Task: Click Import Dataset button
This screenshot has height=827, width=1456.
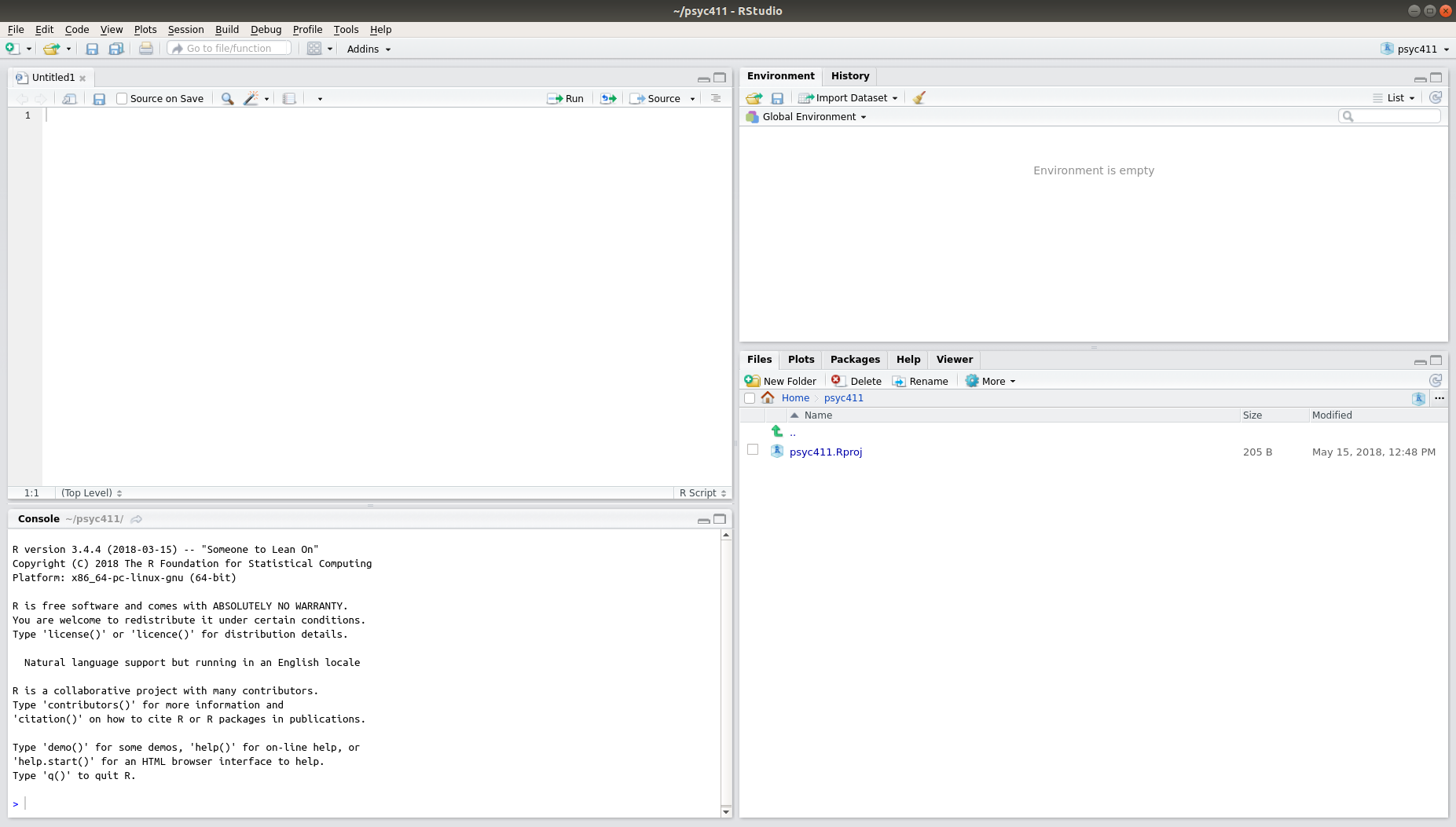Action: [847, 98]
